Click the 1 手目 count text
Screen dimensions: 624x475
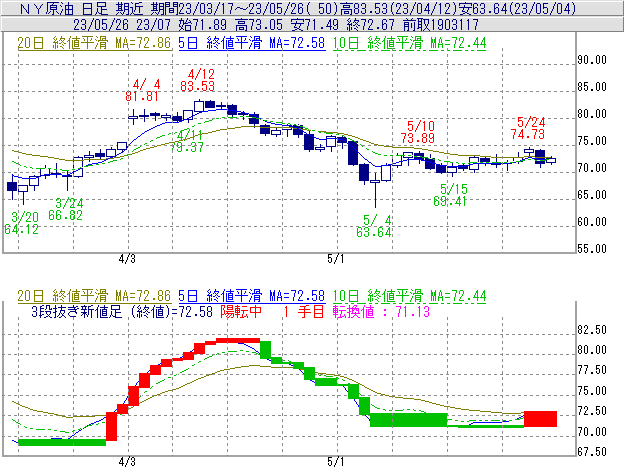[x=304, y=311]
